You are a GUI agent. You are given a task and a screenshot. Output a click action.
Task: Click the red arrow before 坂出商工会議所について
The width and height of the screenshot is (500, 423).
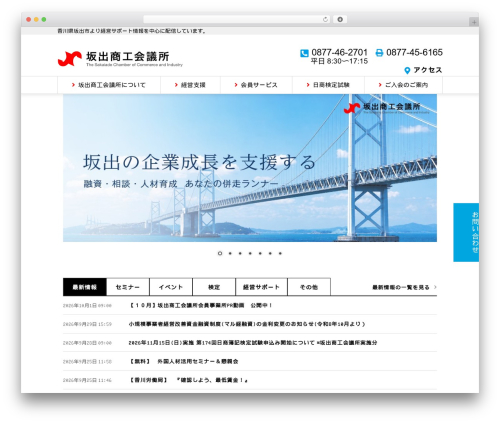tap(73, 85)
